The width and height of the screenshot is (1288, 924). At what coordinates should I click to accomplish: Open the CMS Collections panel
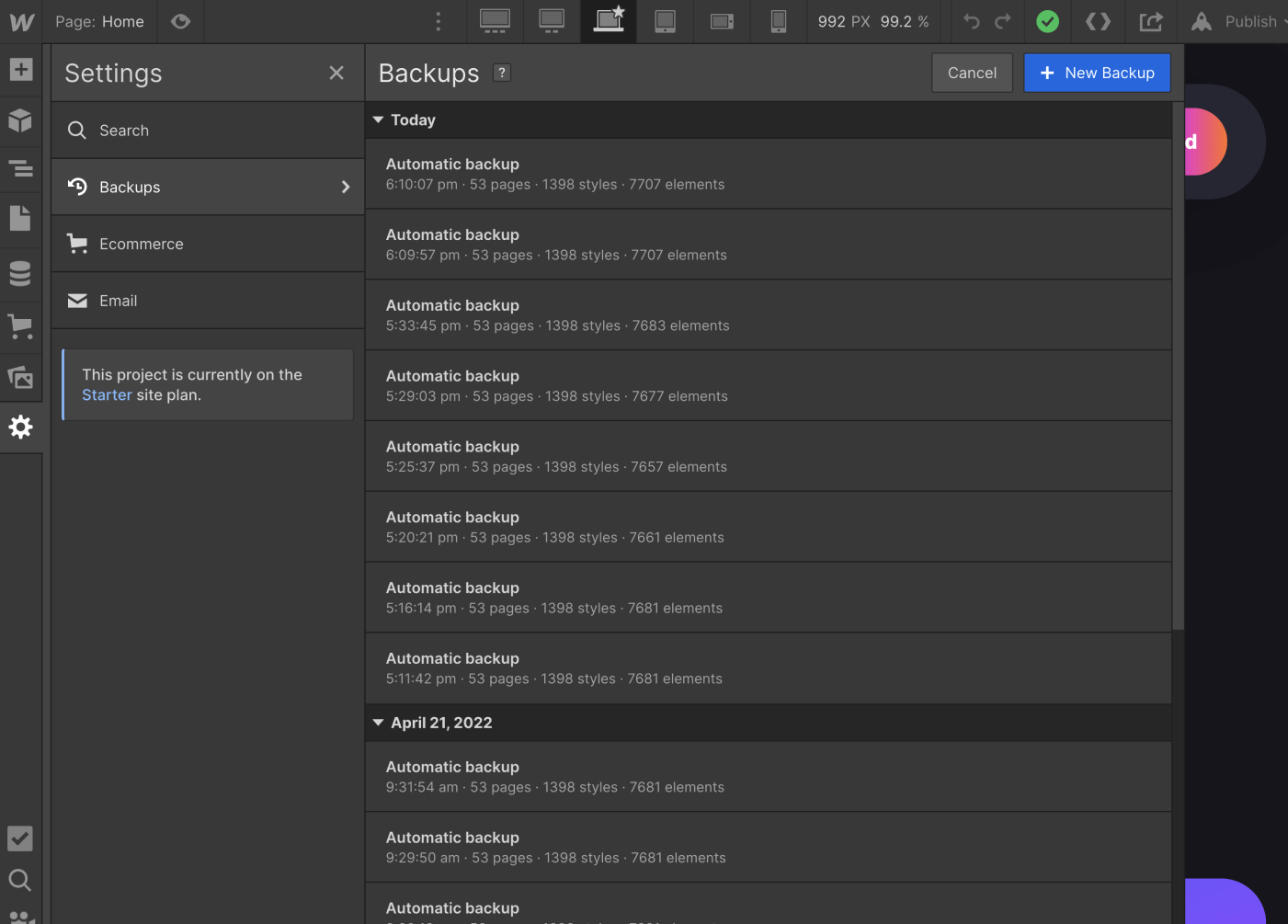(21, 273)
